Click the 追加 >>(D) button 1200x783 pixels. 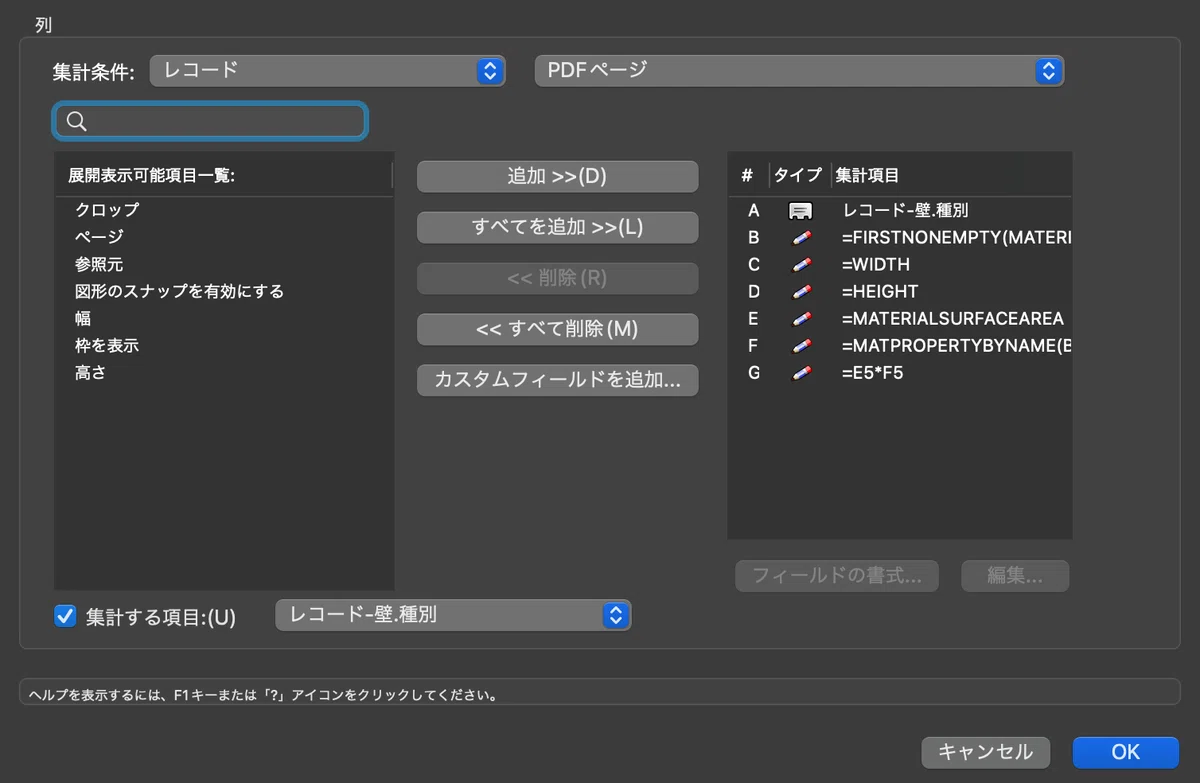[x=557, y=176]
